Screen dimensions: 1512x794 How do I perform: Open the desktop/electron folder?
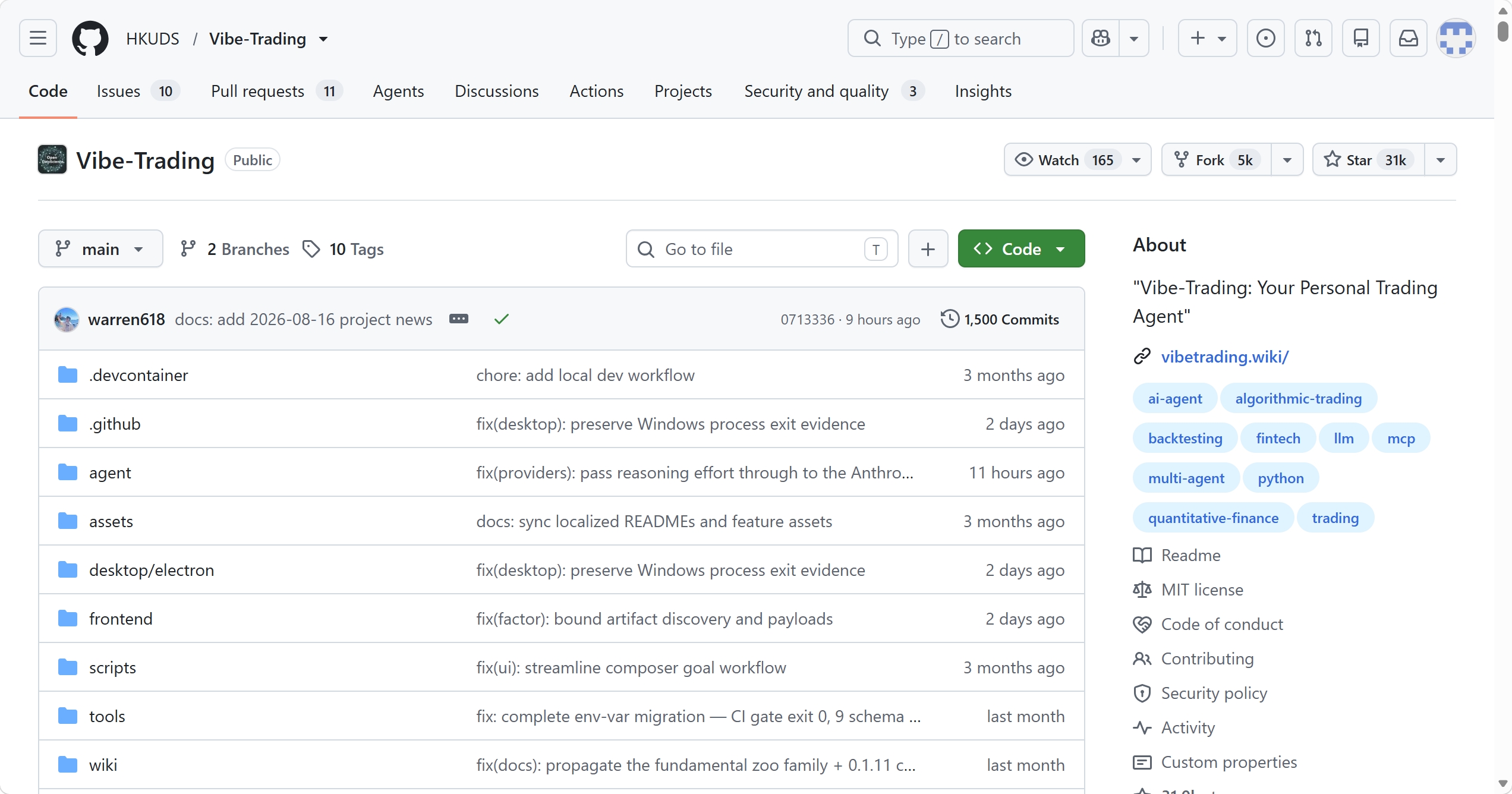point(152,570)
